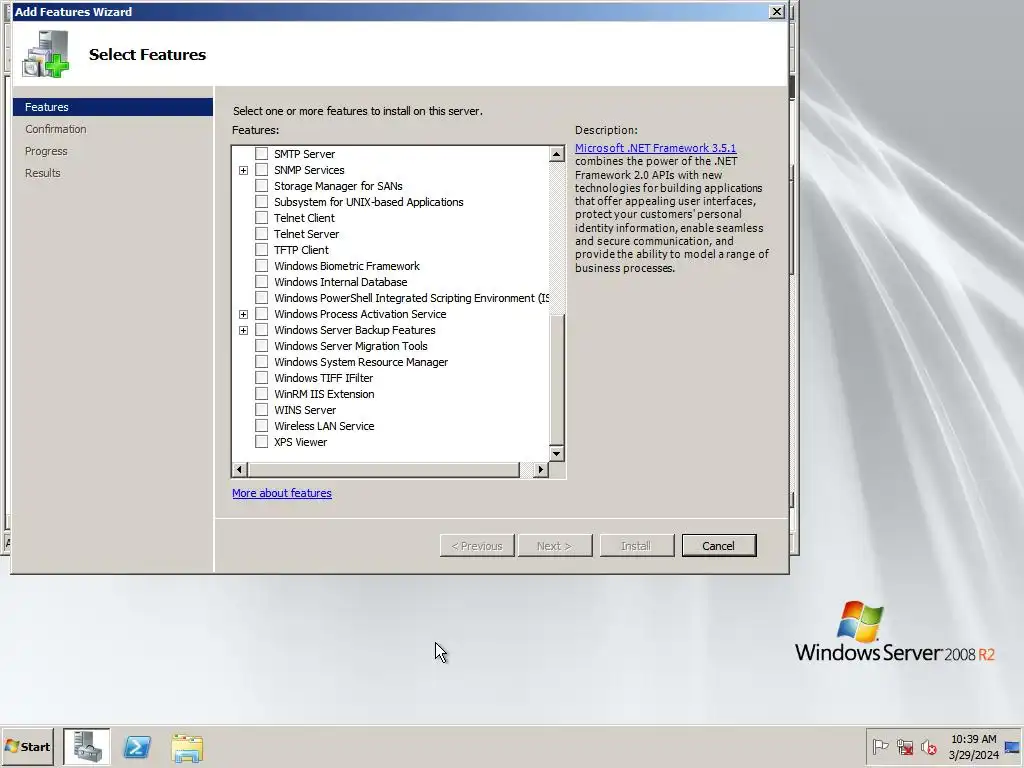Close the Add Features Wizard window

tap(776, 11)
